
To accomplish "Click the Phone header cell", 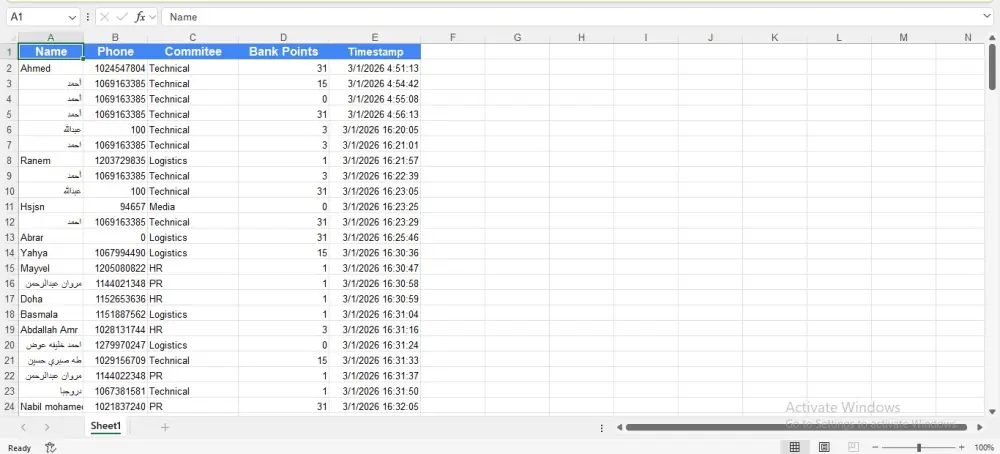I will tap(115, 52).
